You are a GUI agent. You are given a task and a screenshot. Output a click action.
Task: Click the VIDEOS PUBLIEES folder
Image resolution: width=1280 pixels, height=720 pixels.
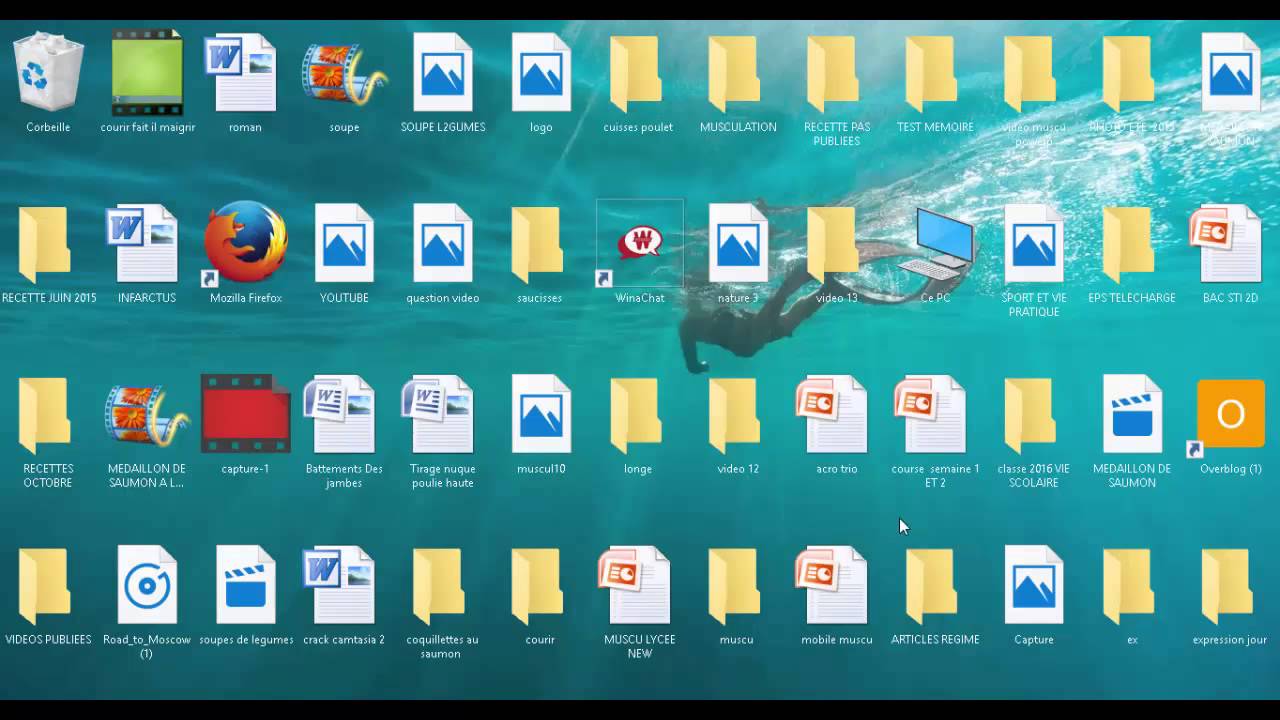point(48,586)
